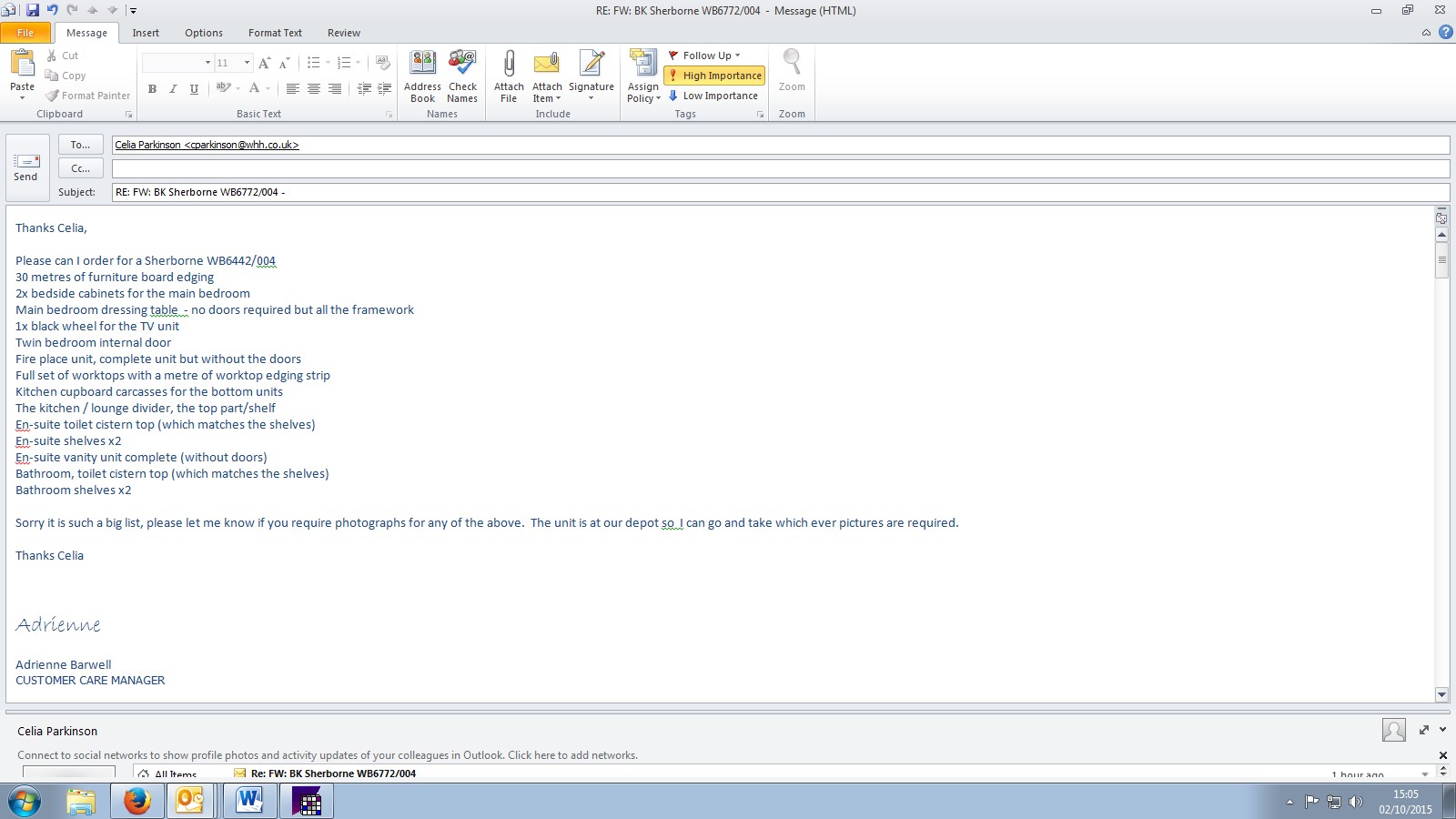Open the Format Text tab
The width and height of the screenshot is (1456, 819).
tap(275, 33)
